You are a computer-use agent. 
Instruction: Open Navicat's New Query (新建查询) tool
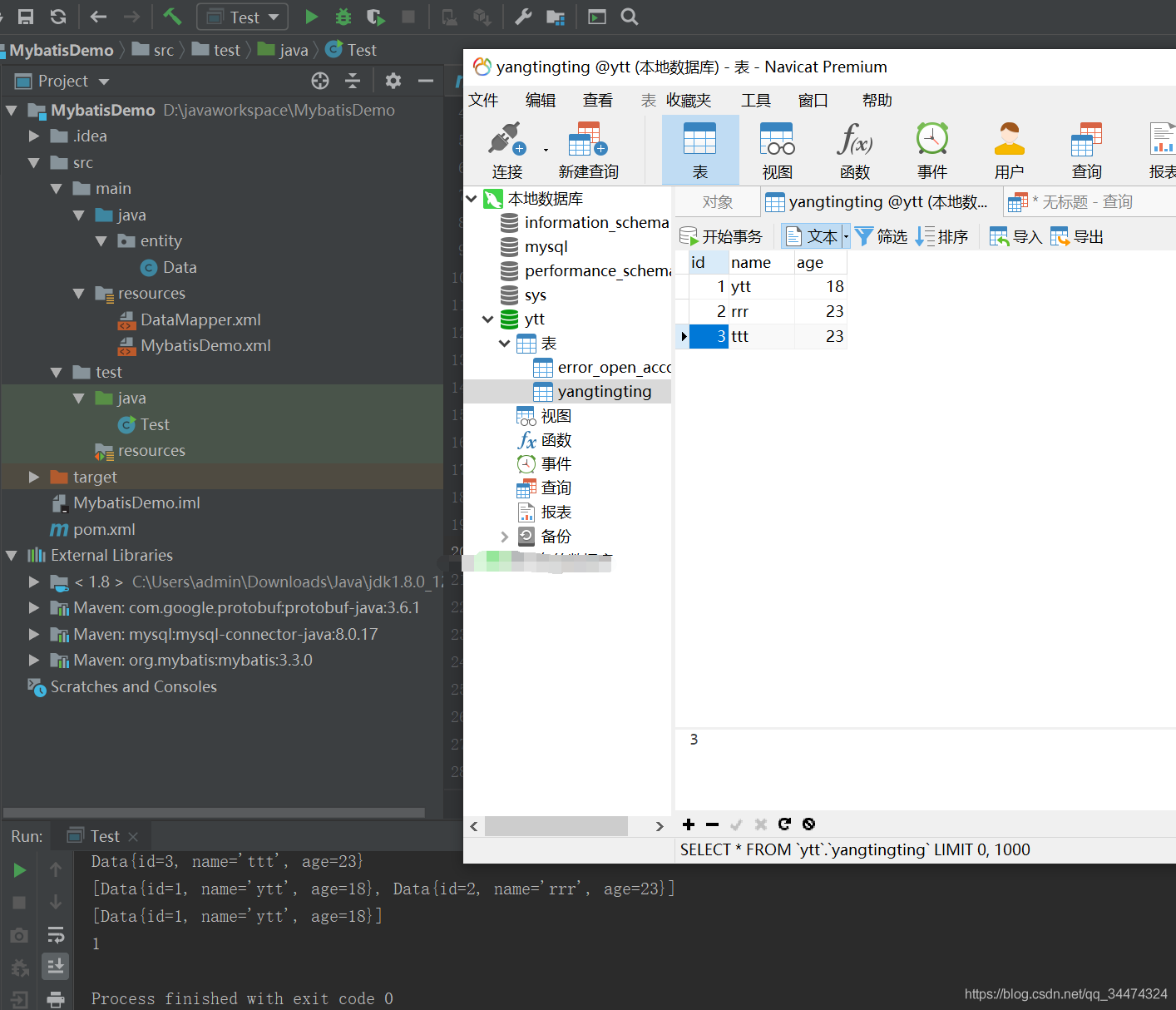(x=588, y=151)
